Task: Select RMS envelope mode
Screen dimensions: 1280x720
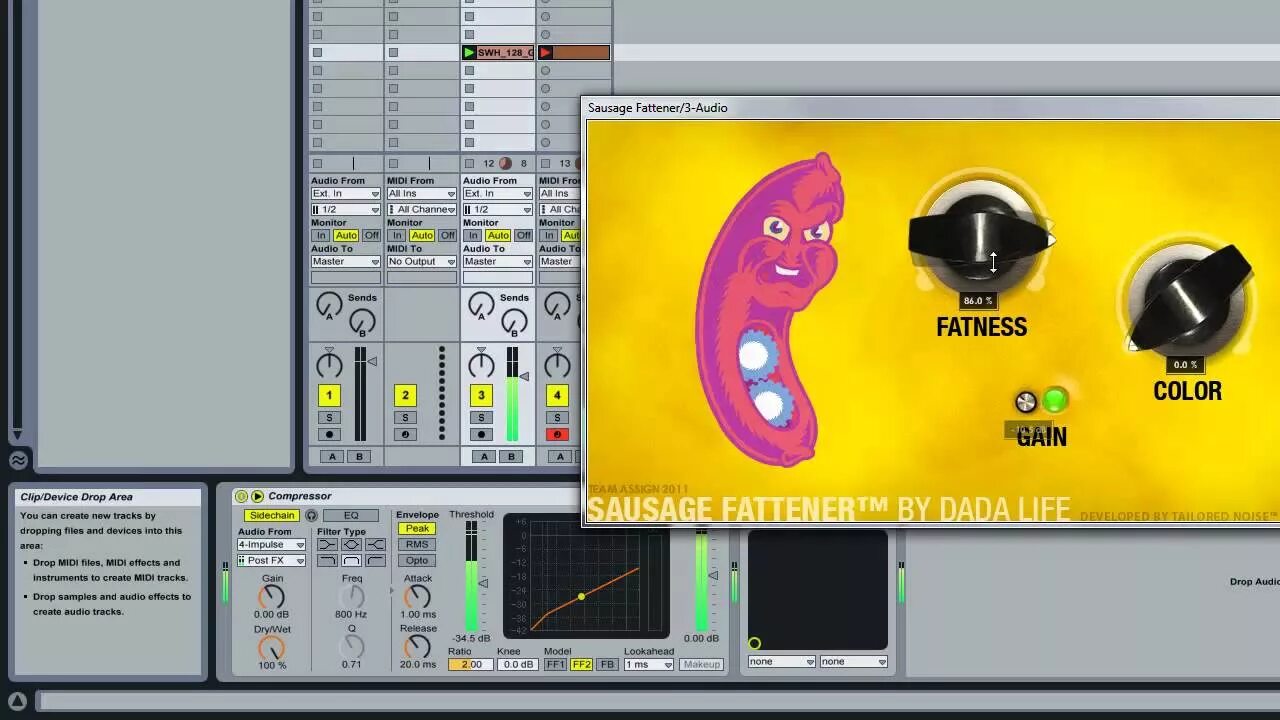Action: click(x=417, y=545)
